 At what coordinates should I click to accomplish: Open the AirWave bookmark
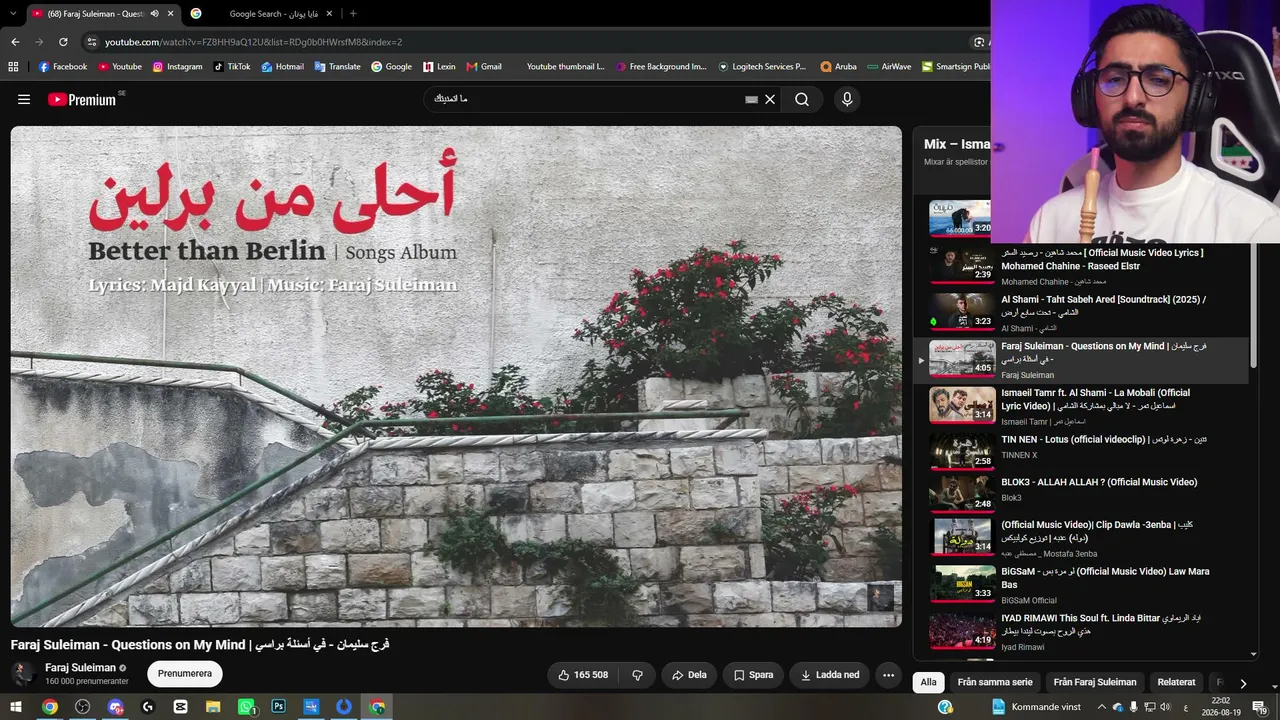pos(889,67)
